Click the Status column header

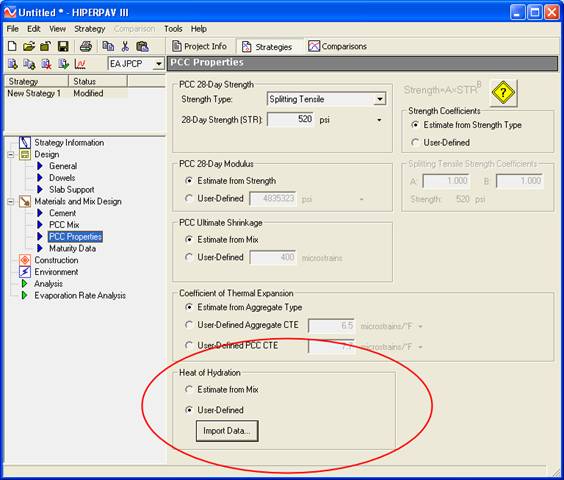tap(97, 81)
